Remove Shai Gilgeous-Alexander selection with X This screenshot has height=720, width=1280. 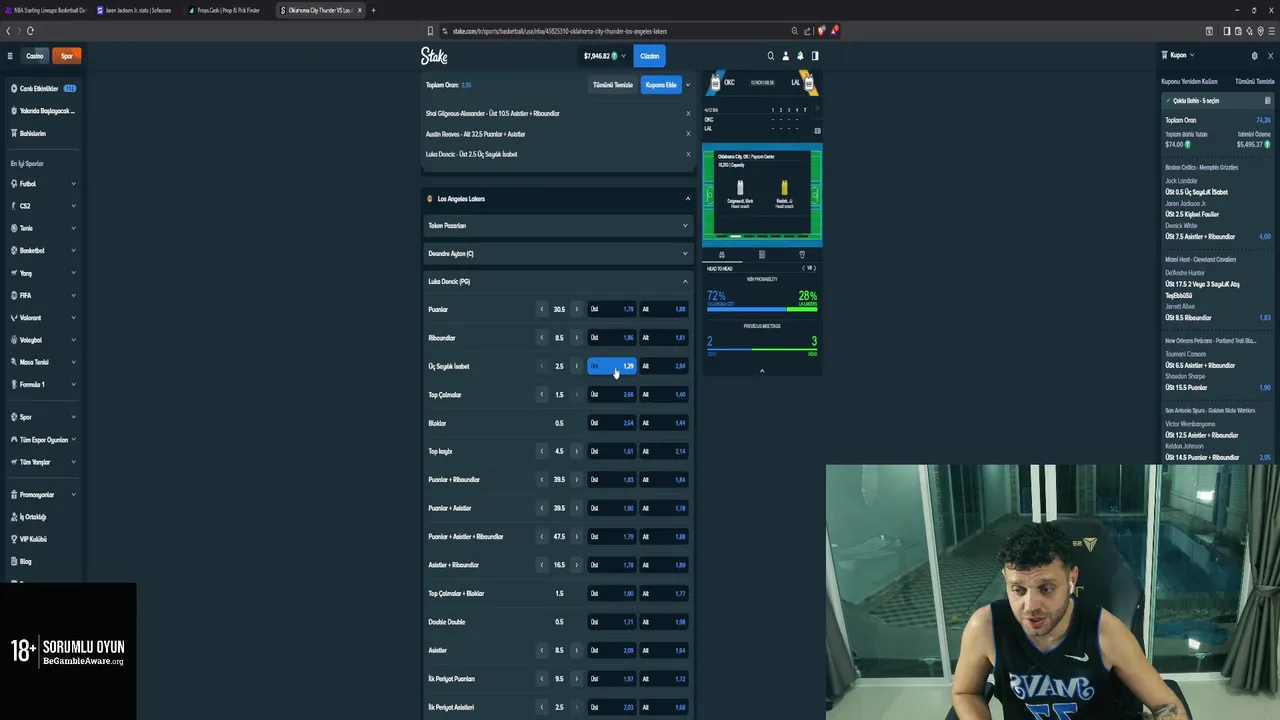(x=688, y=113)
